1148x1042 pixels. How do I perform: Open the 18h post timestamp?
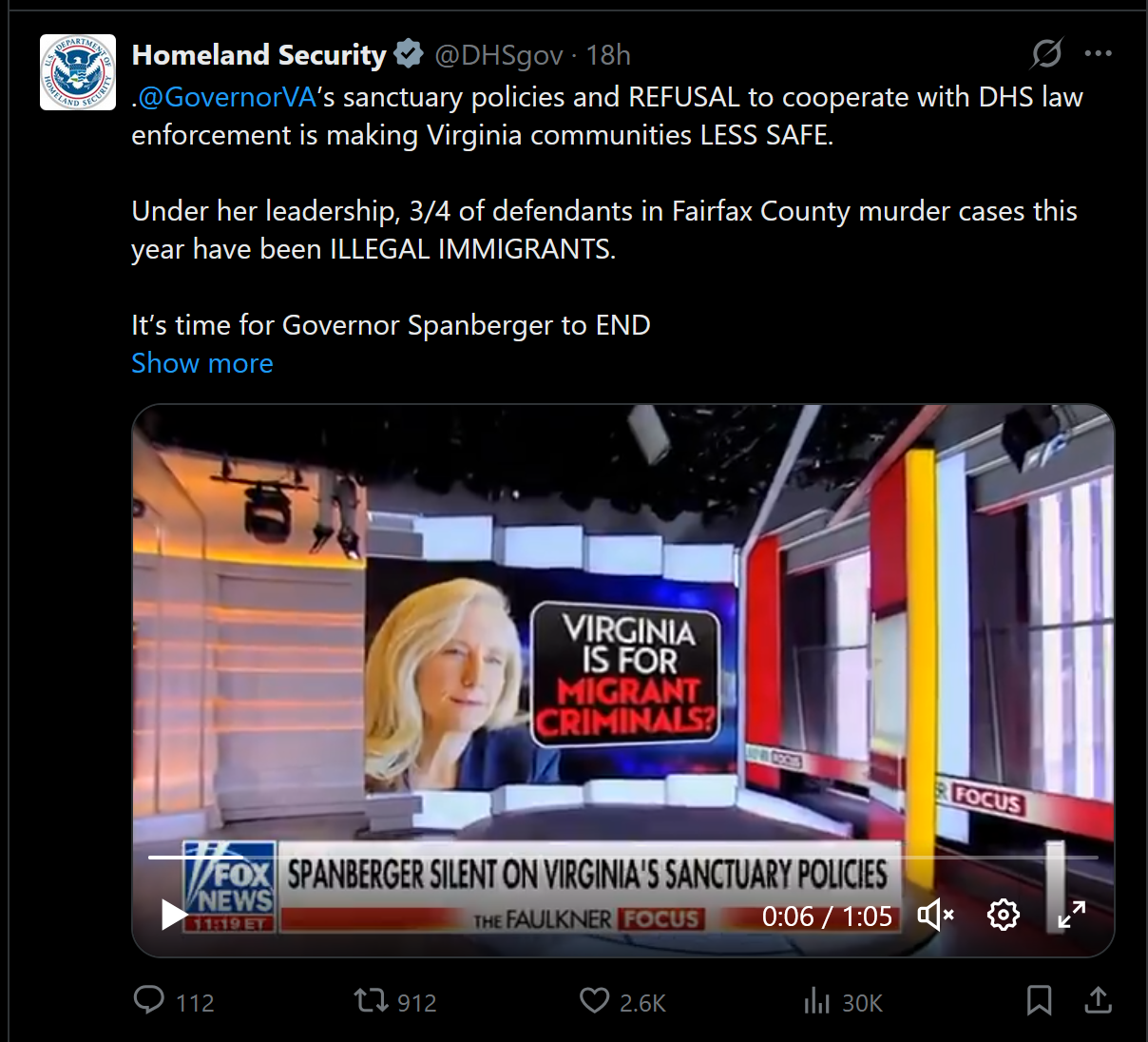coord(608,55)
